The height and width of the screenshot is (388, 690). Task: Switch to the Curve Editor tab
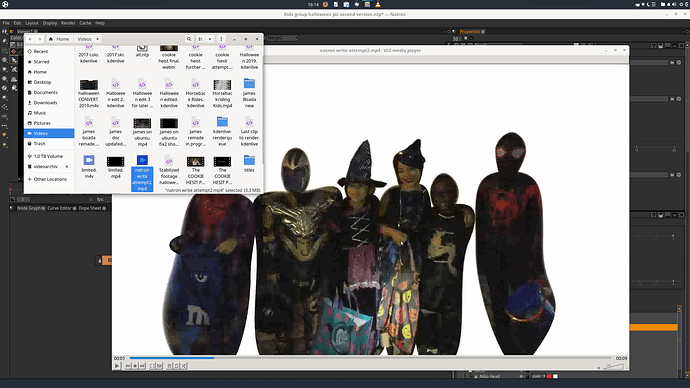(x=59, y=208)
